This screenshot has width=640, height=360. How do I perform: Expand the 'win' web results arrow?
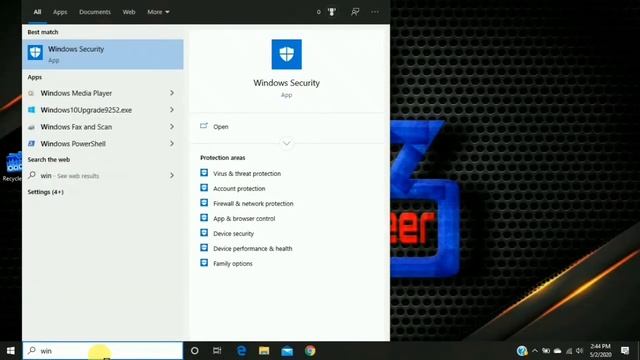pos(172,176)
